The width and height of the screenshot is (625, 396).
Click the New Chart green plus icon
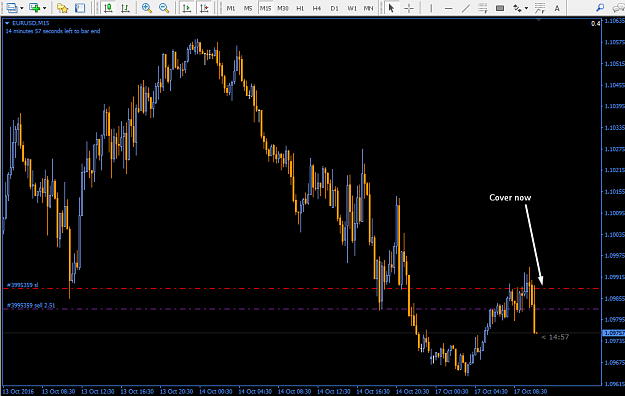35,8
